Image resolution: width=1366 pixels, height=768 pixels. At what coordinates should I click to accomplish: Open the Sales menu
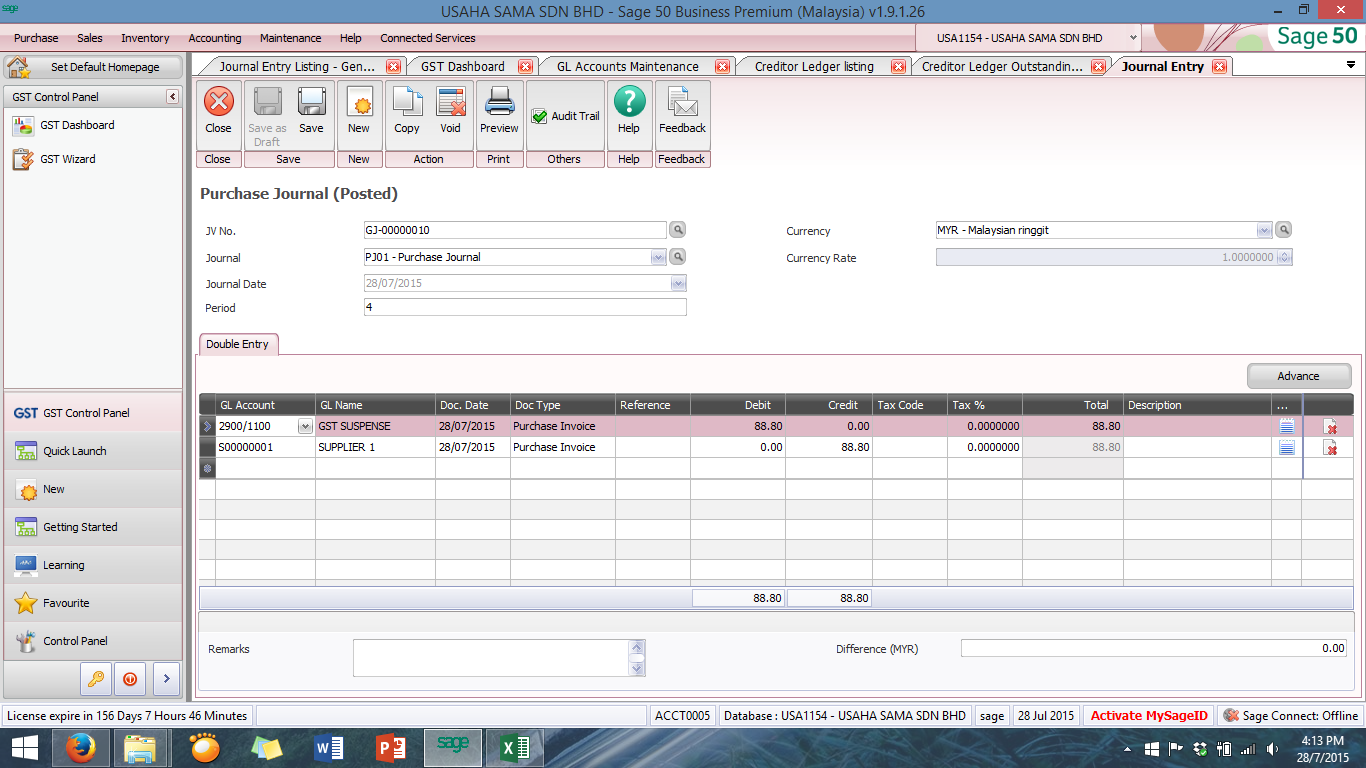90,38
